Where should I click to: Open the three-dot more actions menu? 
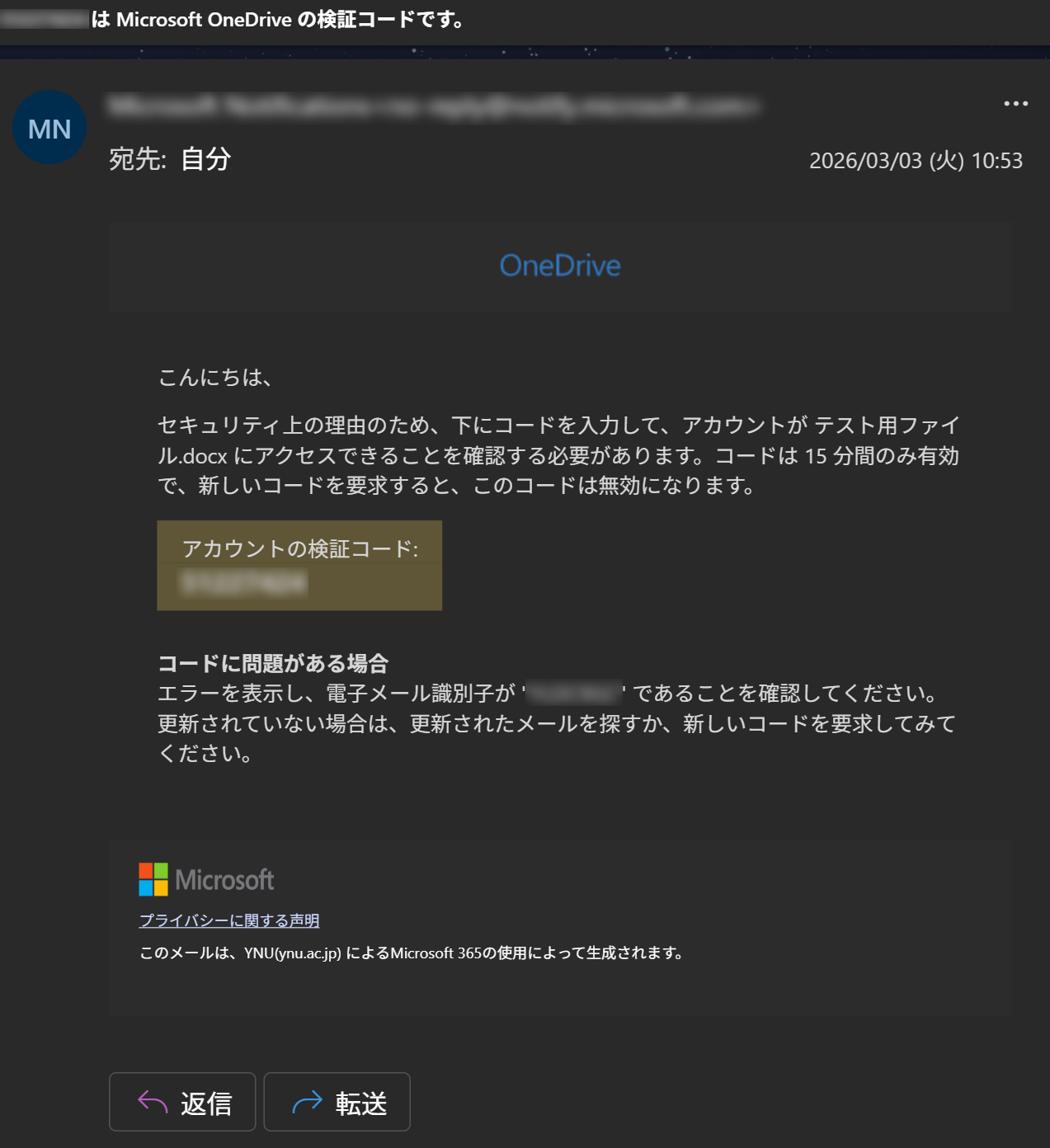1015,104
